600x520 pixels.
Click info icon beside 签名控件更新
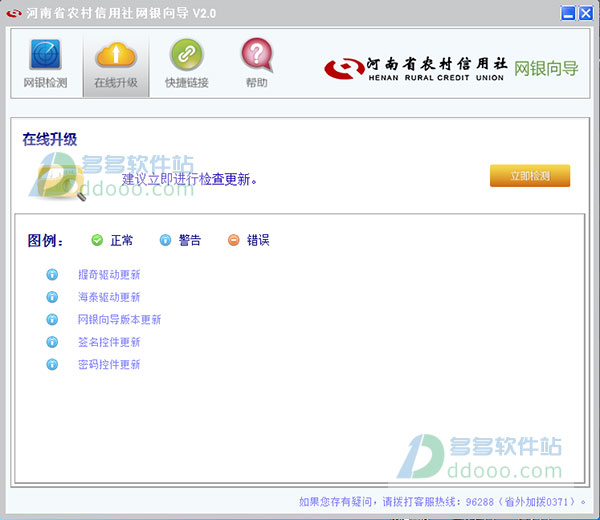tap(52, 342)
